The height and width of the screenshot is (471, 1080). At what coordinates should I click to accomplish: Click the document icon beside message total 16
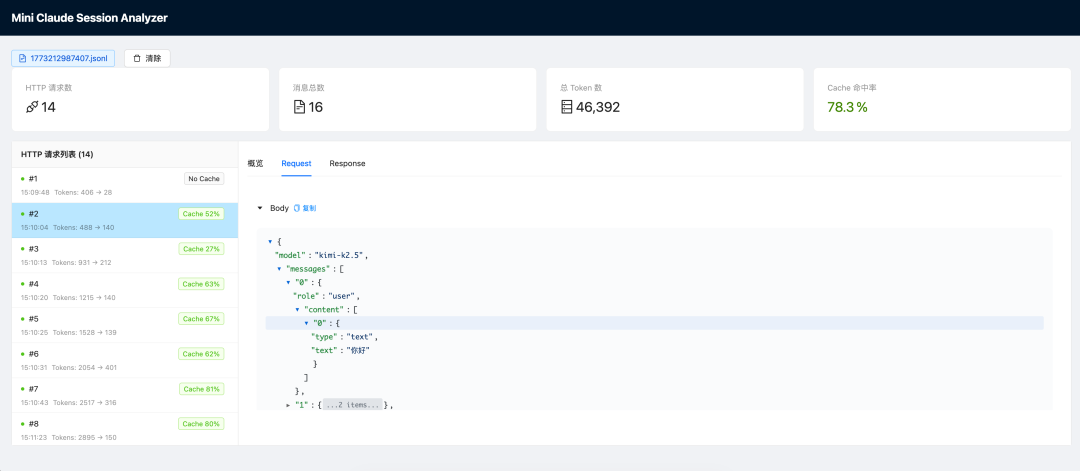click(299, 107)
